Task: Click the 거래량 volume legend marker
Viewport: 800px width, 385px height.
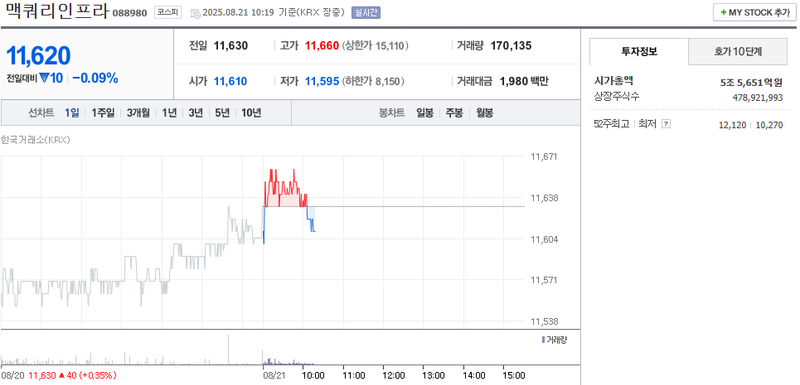Action: coord(543,340)
